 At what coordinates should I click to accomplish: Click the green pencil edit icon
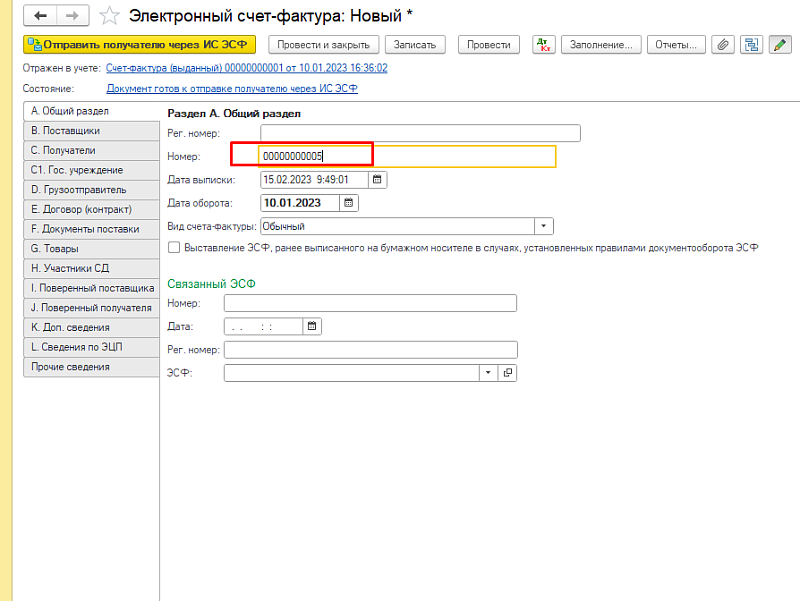(778, 44)
